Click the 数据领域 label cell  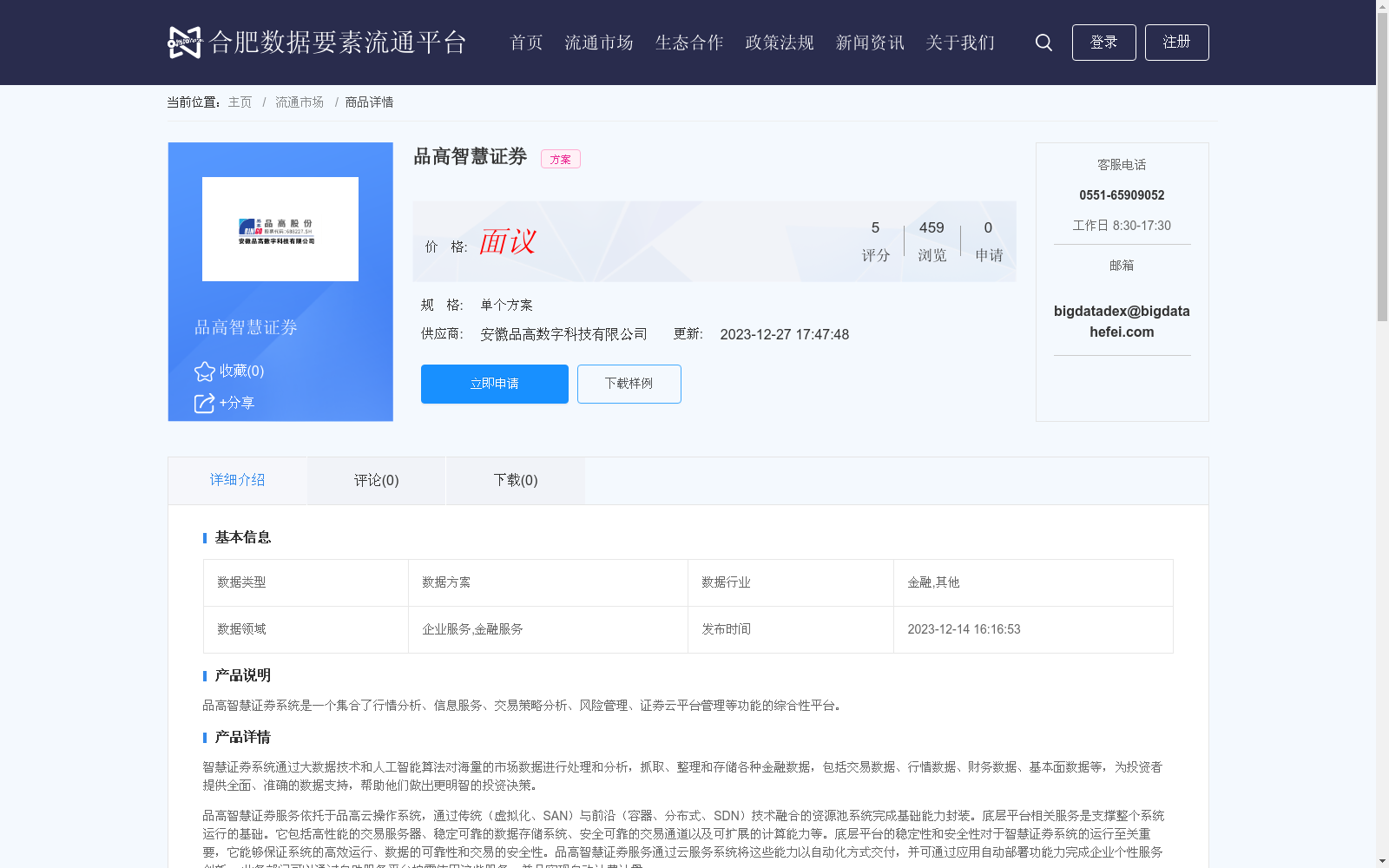tap(306, 629)
